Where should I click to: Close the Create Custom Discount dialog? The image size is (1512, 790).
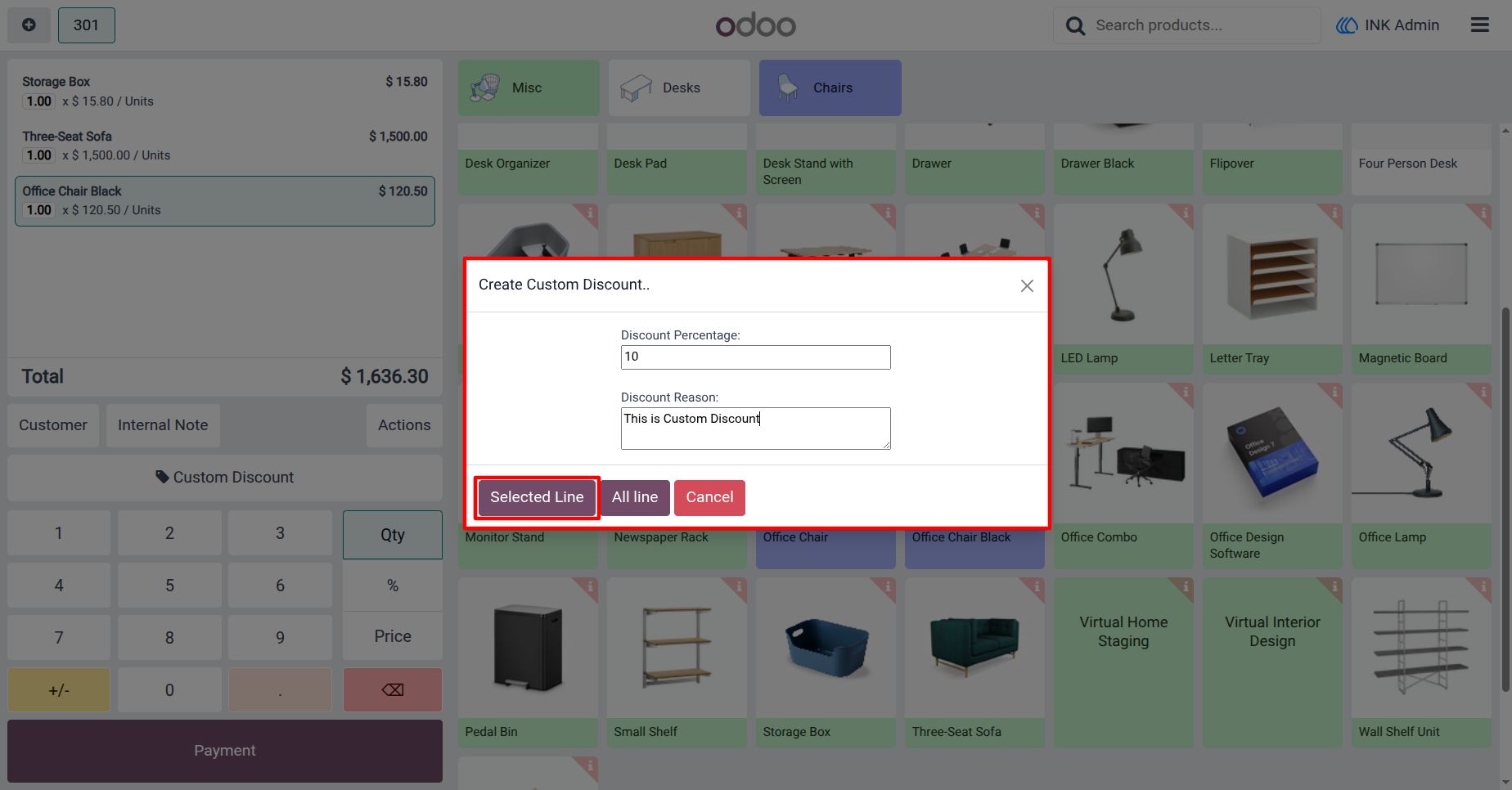coord(1027,285)
